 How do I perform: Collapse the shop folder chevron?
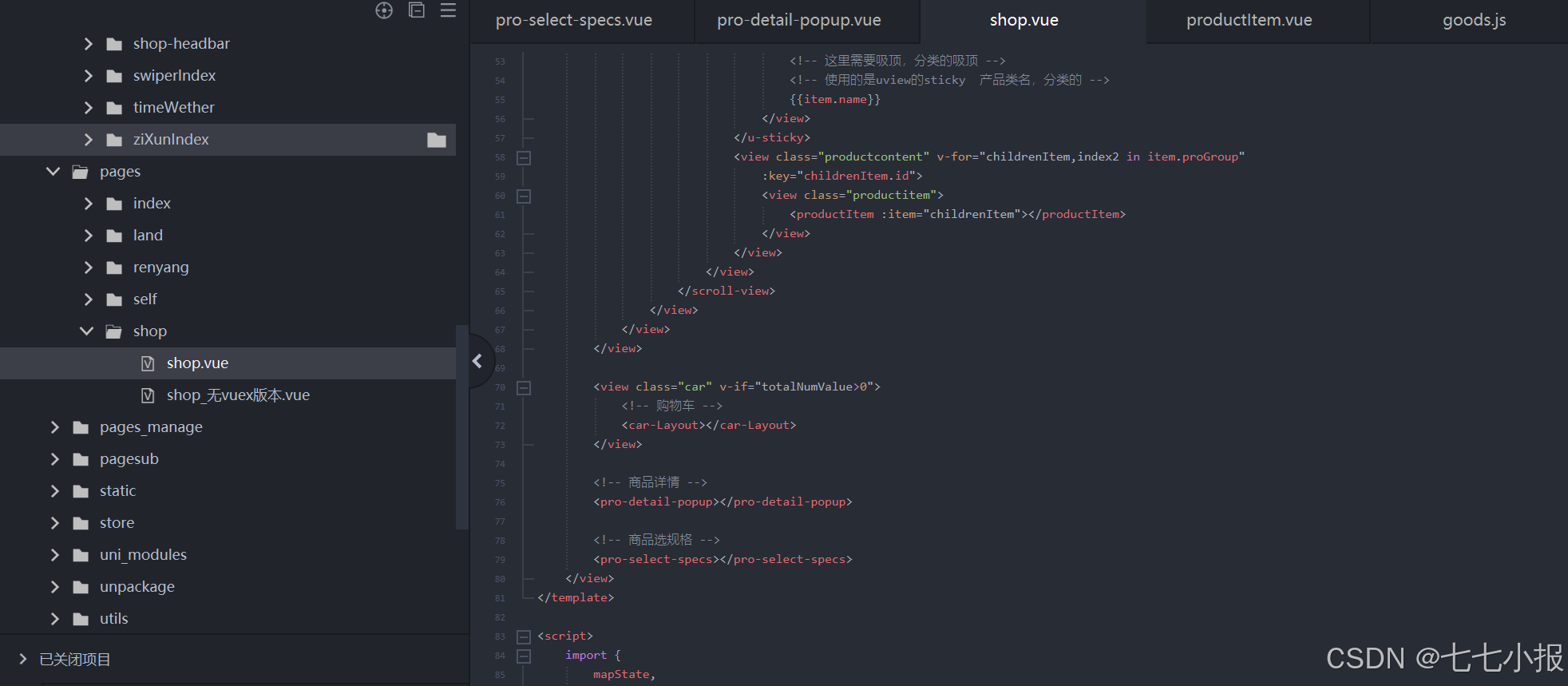pyautogui.click(x=87, y=331)
